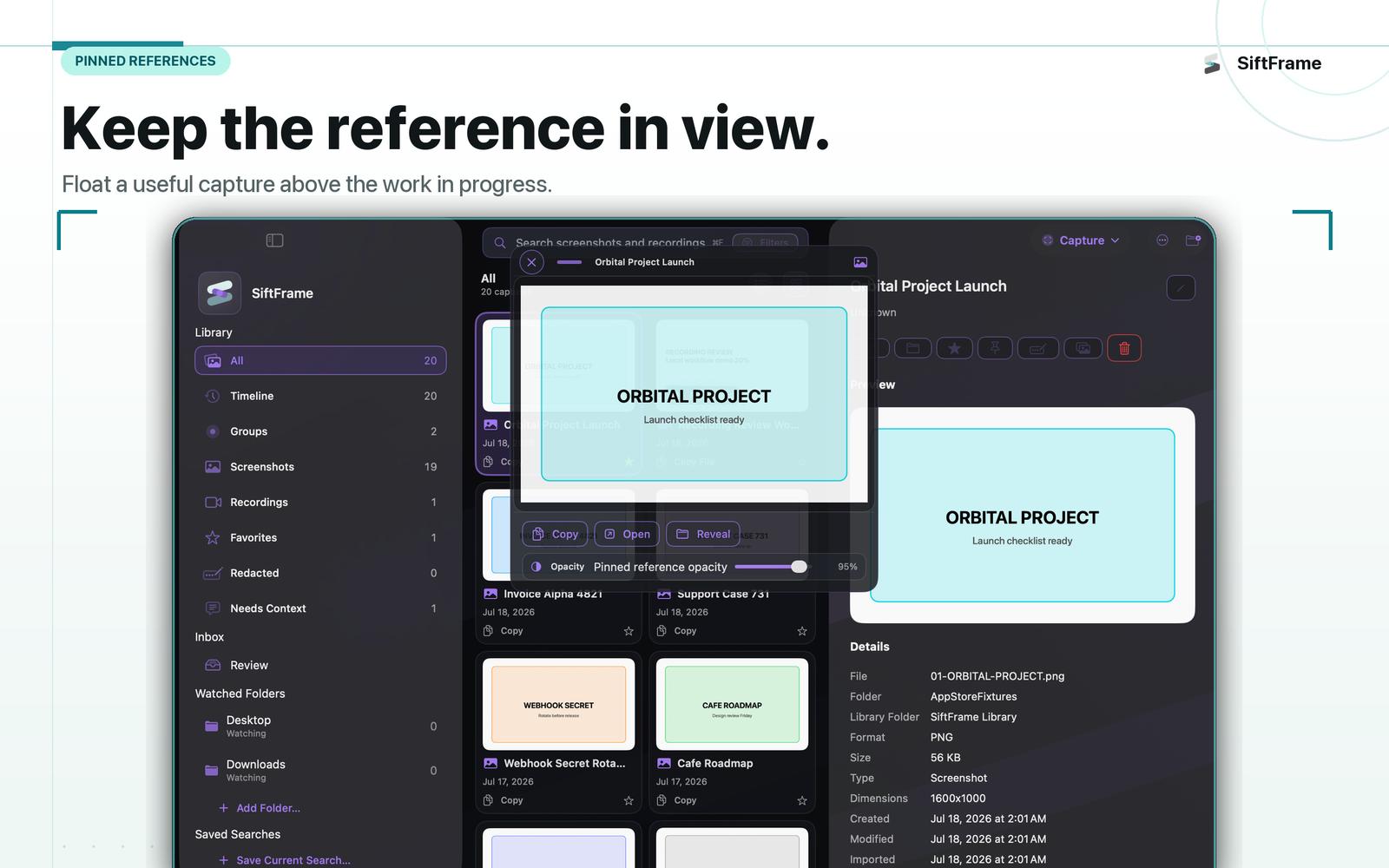This screenshot has height=868, width=1389.
Task: Copy the Invoice Alpha 4821 capture
Action: point(504,631)
